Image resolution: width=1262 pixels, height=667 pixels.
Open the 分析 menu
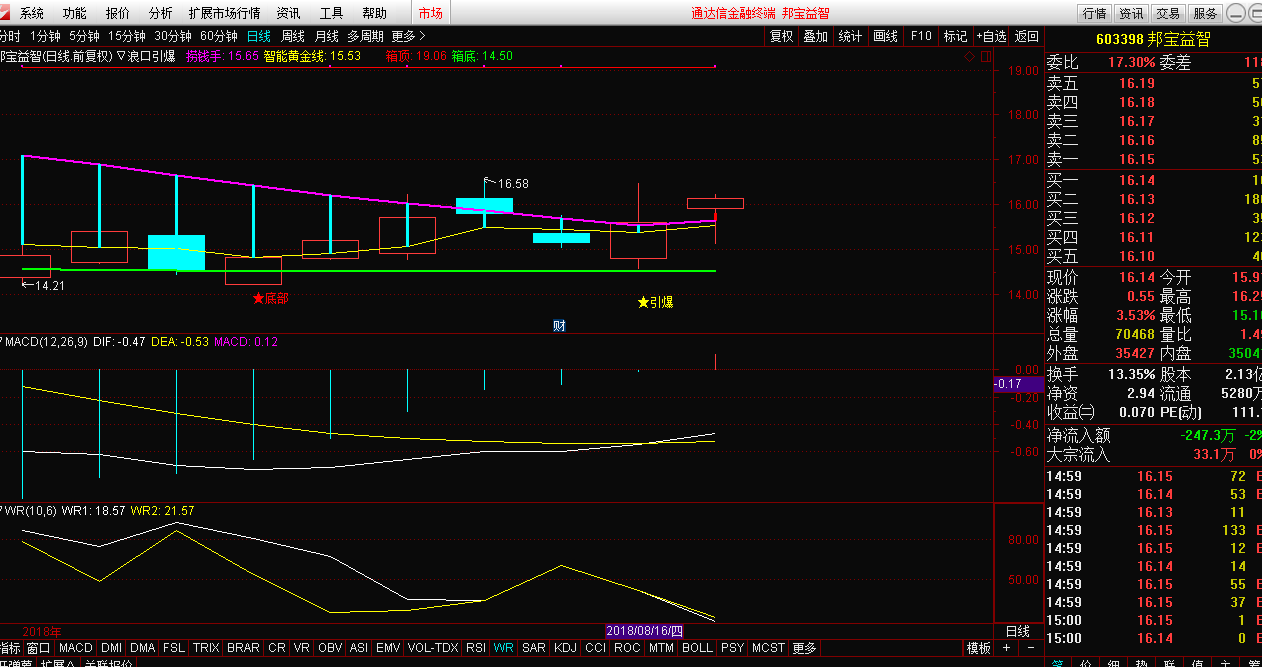[x=160, y=13]
